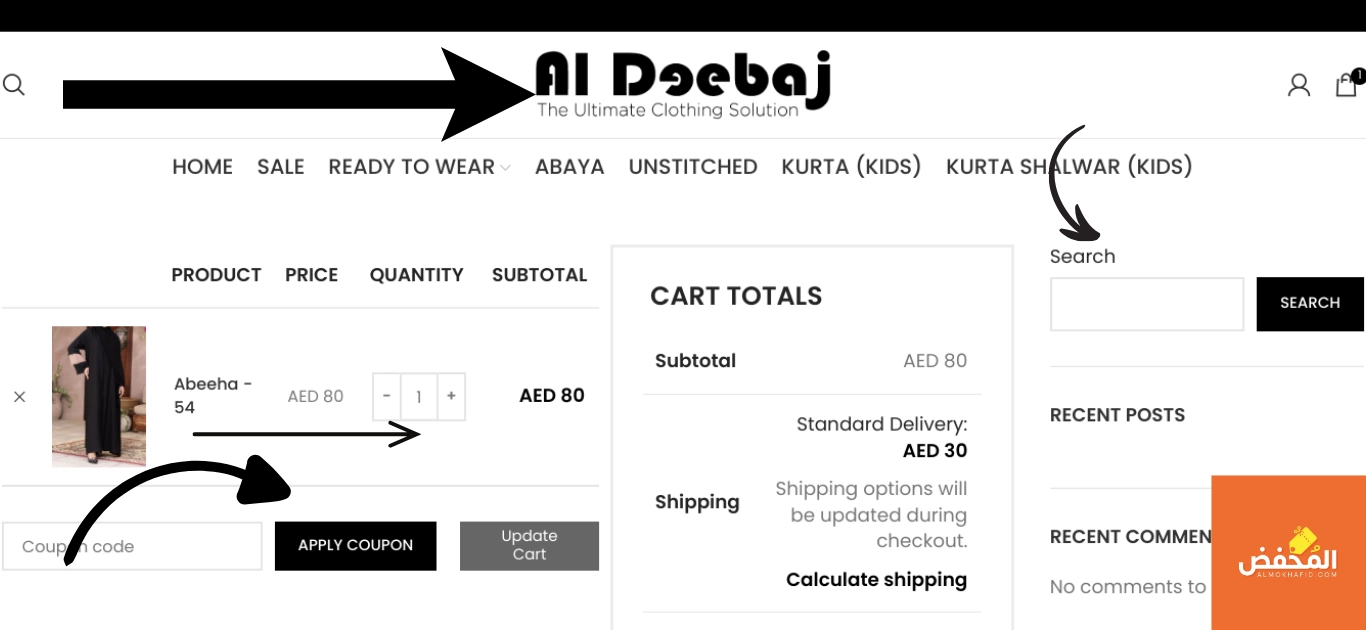Viewport: 1366px width, 630px height.
Task: Open the Abaya category
Action: point(569,167)
